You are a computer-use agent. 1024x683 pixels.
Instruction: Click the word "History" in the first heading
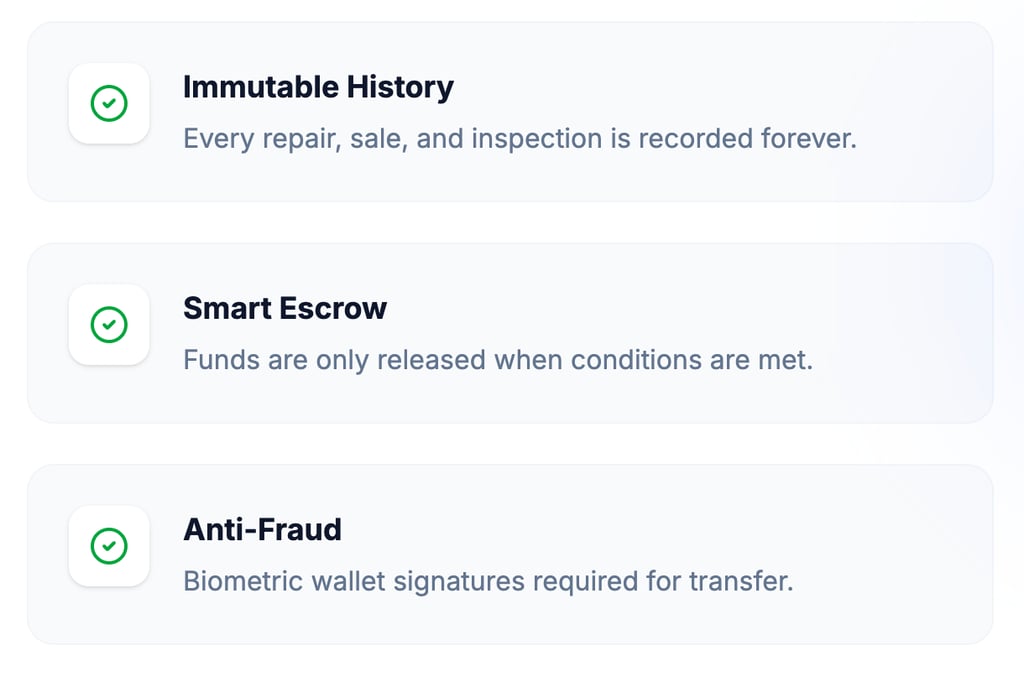click(x=400, y=87)
